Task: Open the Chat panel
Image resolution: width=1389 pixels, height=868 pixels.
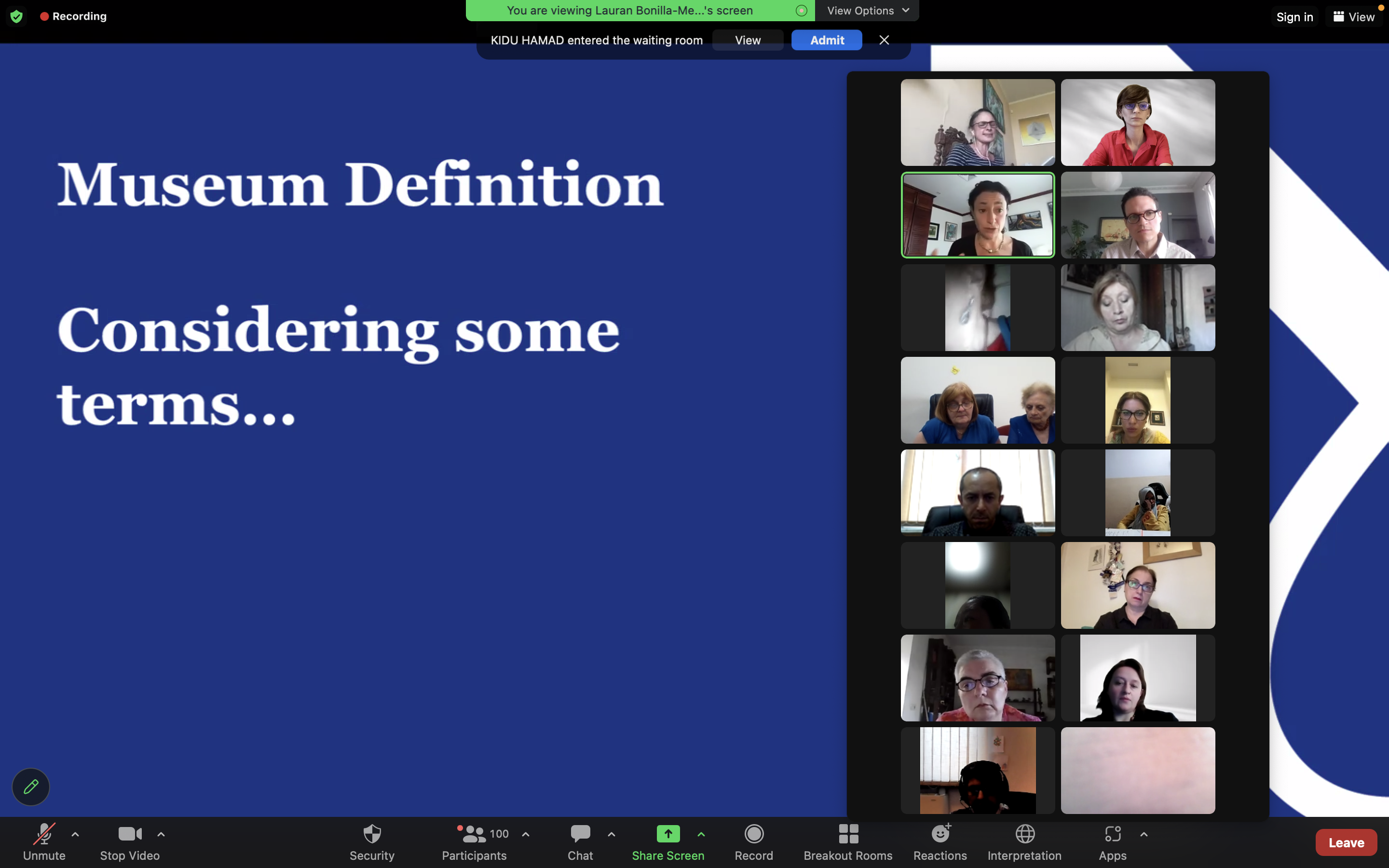Action: click(x=580, y=834)
